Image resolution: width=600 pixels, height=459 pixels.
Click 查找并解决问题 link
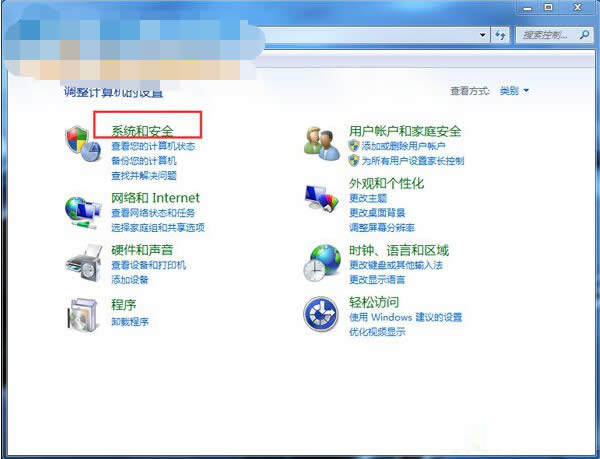pyautogui.click(x=144, y=176)
